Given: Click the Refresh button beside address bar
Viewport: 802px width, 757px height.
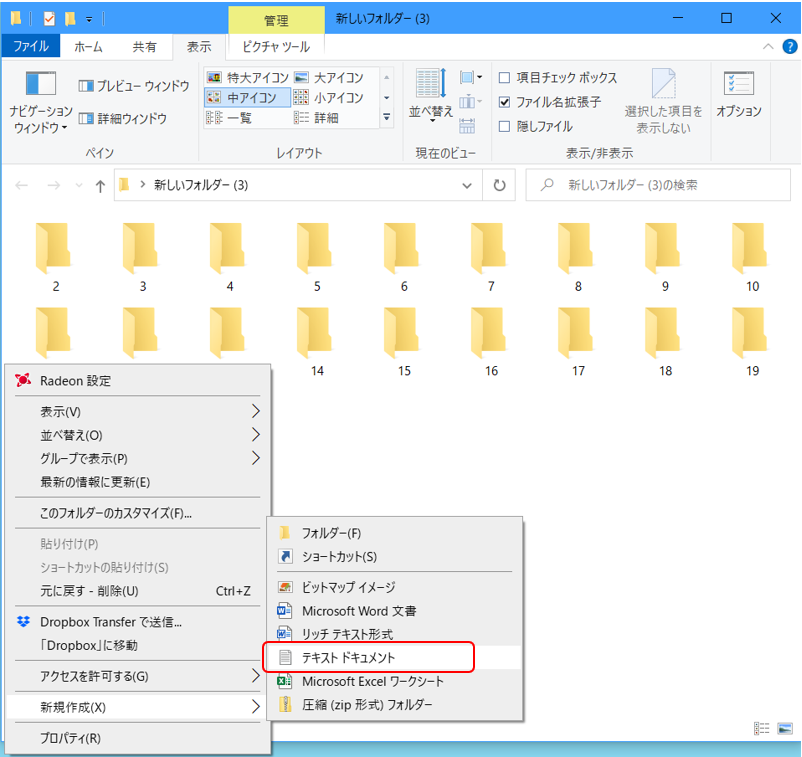Looking at the screenshot, I should [500, 185].
